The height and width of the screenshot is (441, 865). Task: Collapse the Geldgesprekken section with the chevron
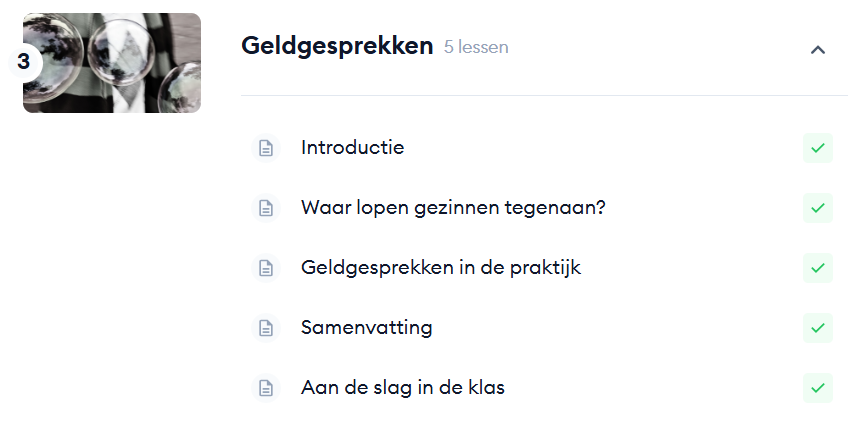pyautogui.click(x=818, y=49)
